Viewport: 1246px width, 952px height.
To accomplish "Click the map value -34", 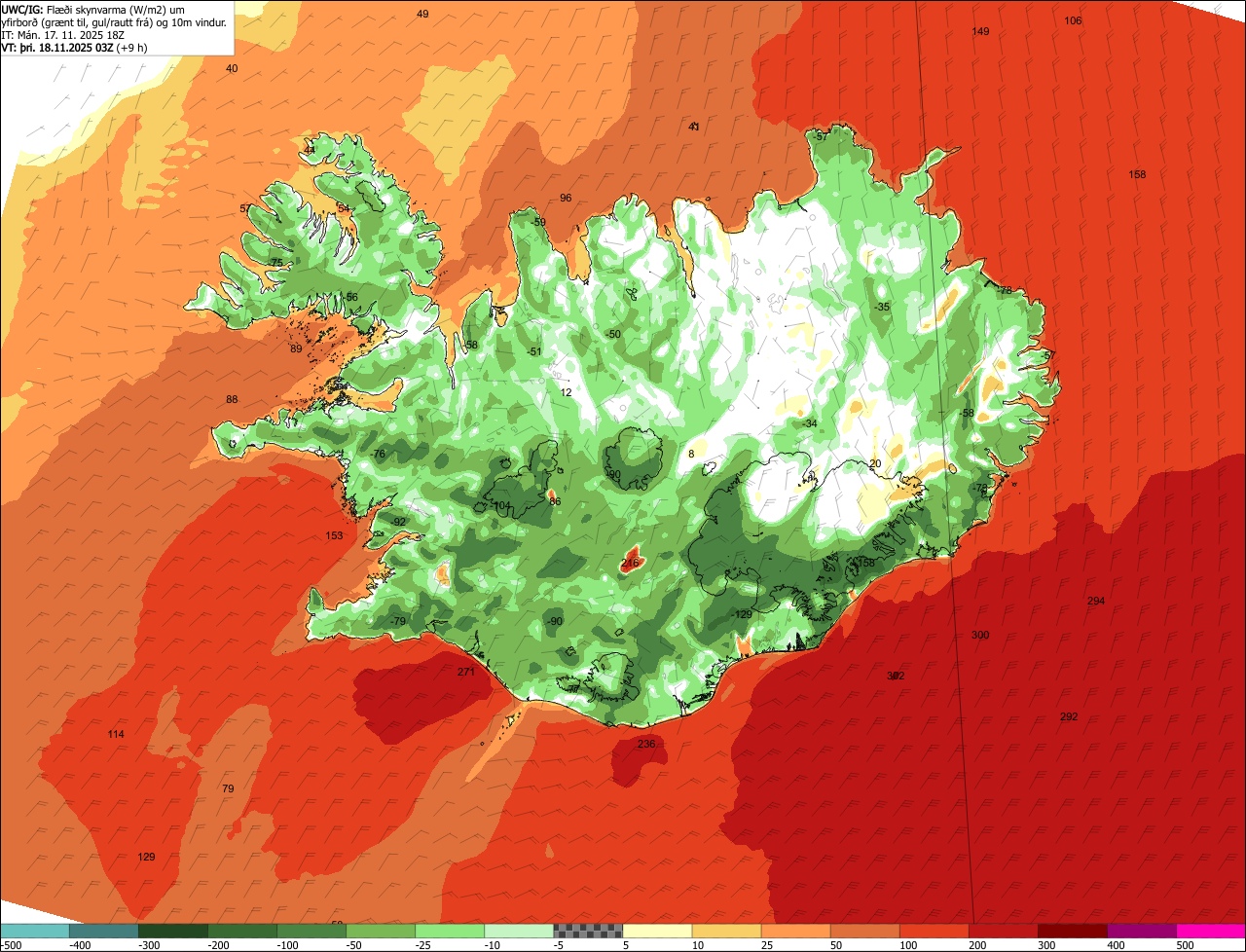I will point(809,423).
